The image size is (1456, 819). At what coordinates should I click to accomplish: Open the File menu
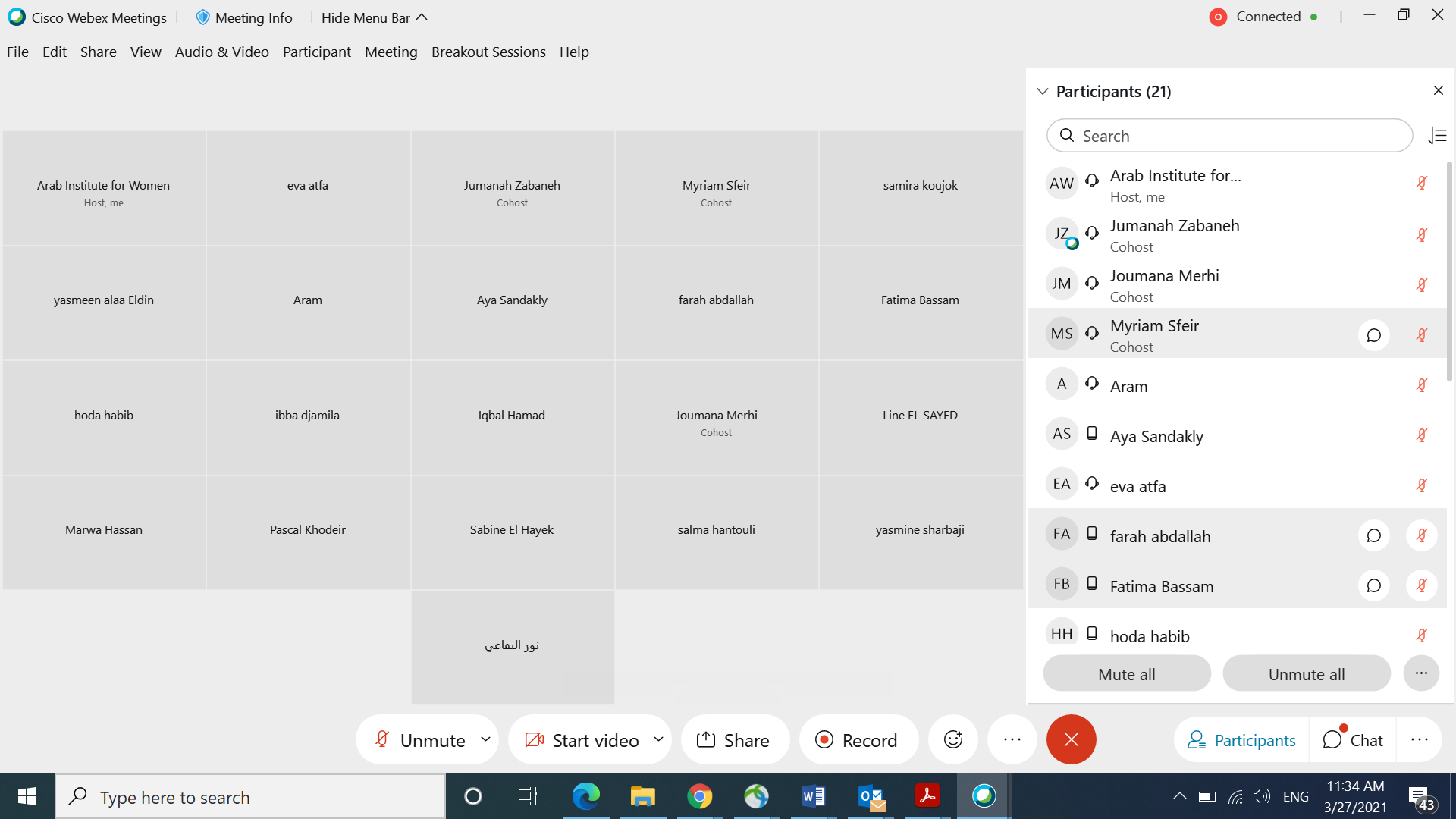tap(17, 52)
